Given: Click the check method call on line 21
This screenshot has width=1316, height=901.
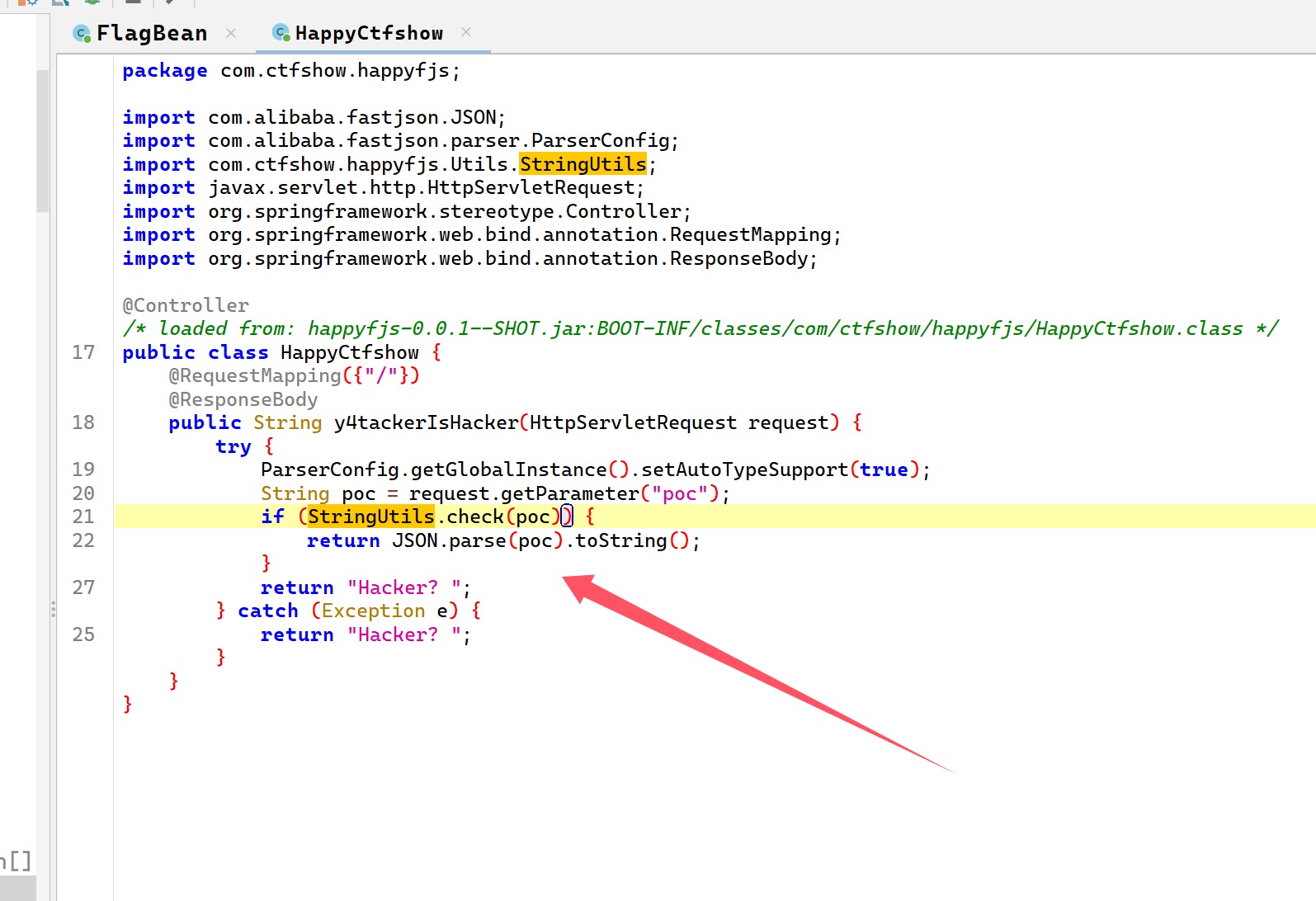Looking at the screenshot, I should tap(474, 517).
